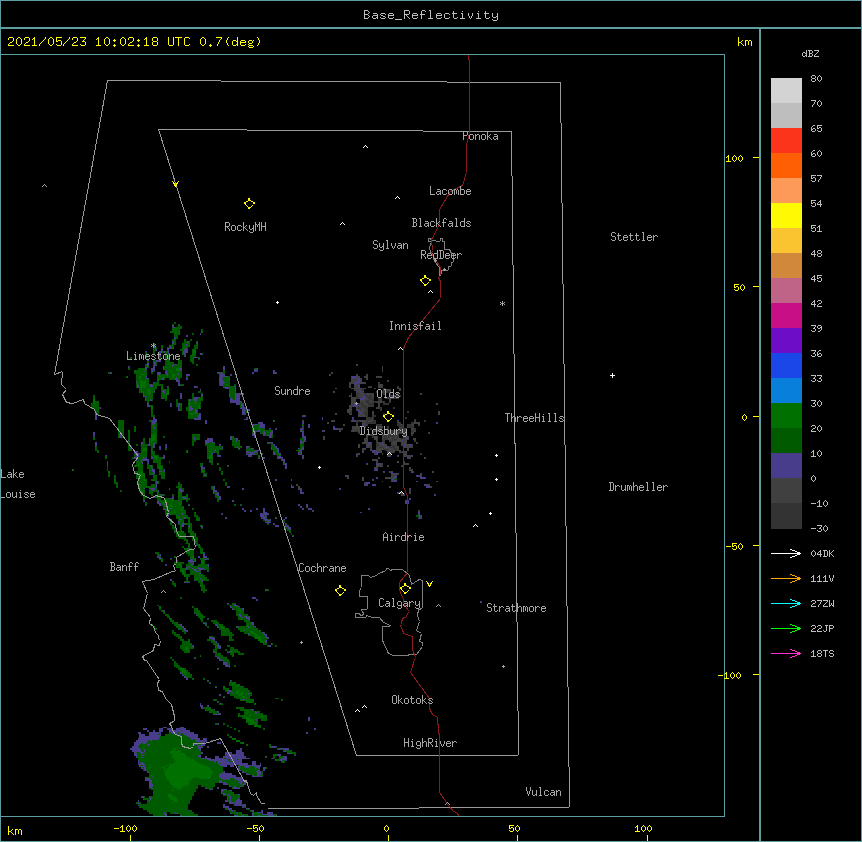Click the Vulcan label
Image resolution: width=862 pixels, height=842 pixels.
point(543,792)
